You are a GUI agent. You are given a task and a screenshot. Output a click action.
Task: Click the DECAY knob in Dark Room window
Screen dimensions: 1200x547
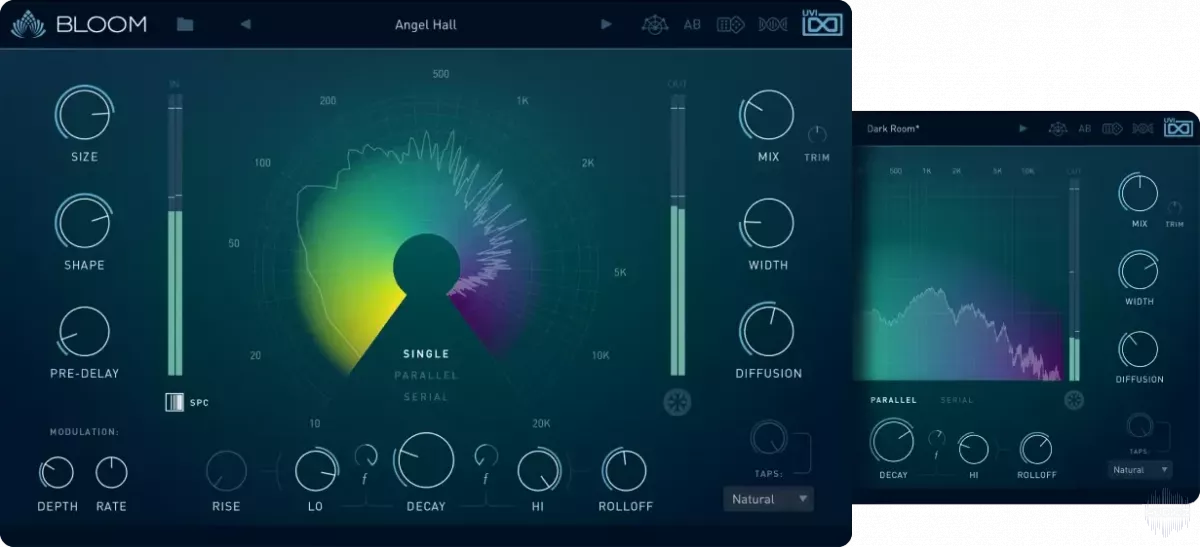click(x=893, y=441)
